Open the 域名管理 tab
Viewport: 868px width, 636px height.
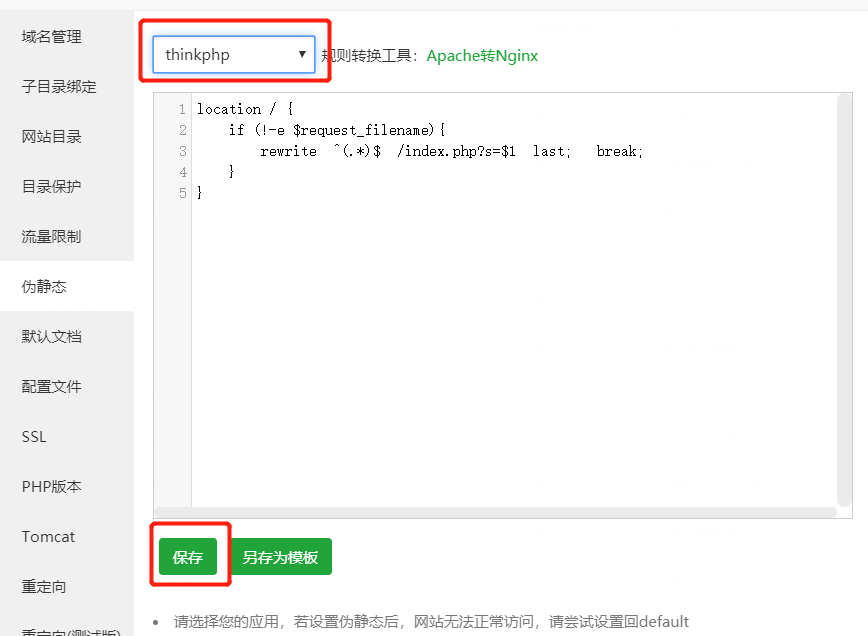52,37
